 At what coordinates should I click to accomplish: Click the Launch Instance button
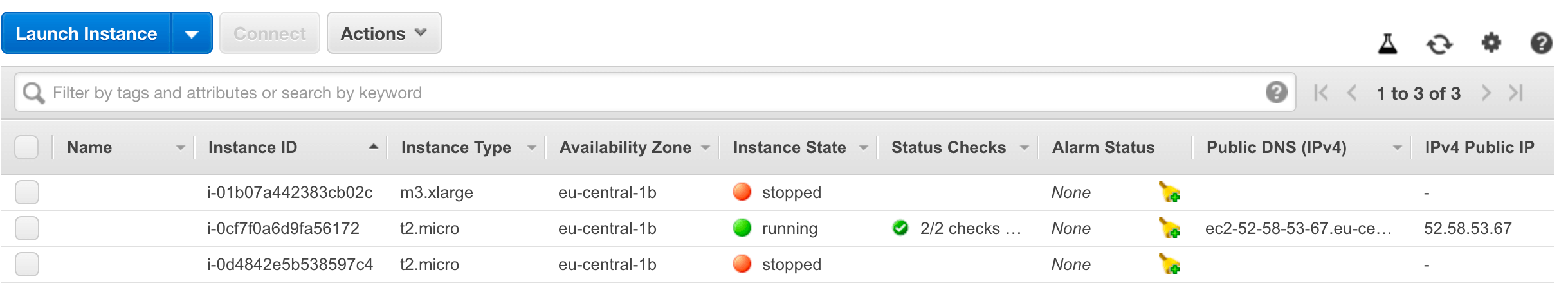[x=86, y=33]
